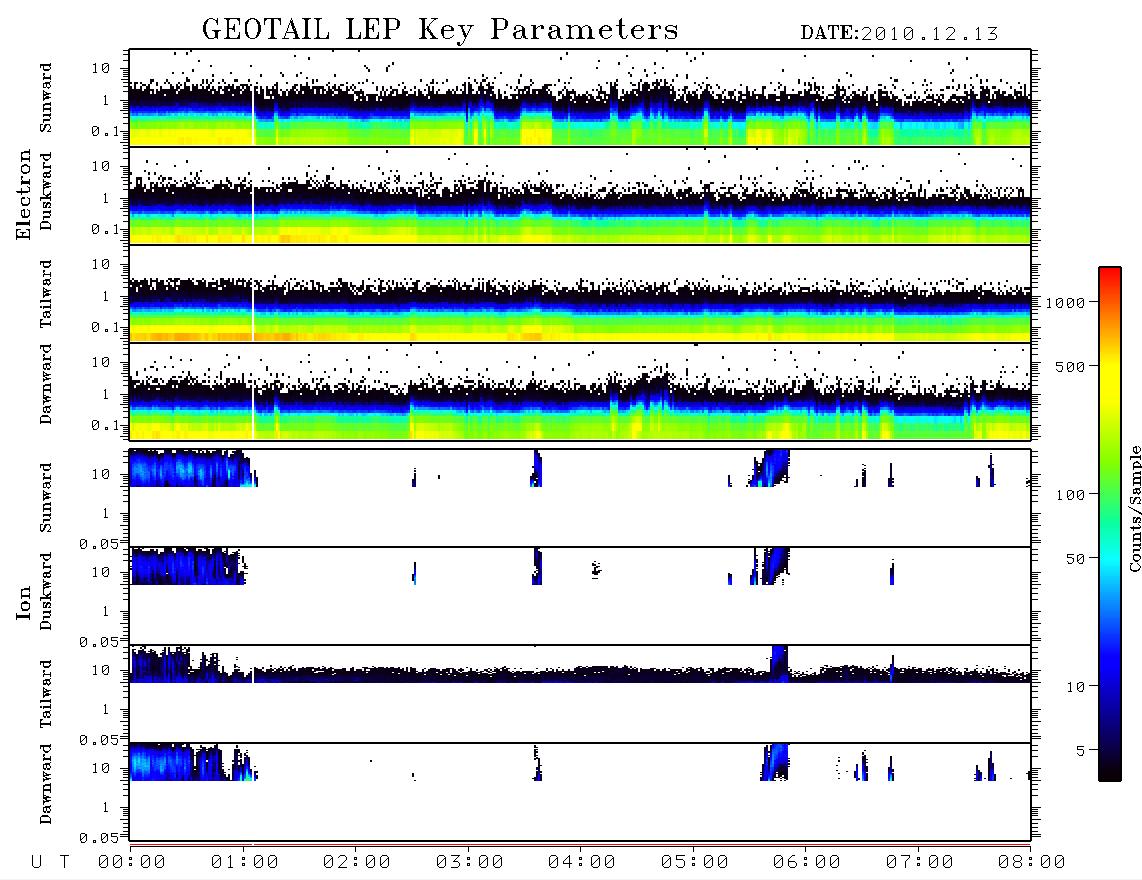Click the GEOTAIL LEP Key Parameters title
Screen dimensions: 1142x880
point(440,30)
